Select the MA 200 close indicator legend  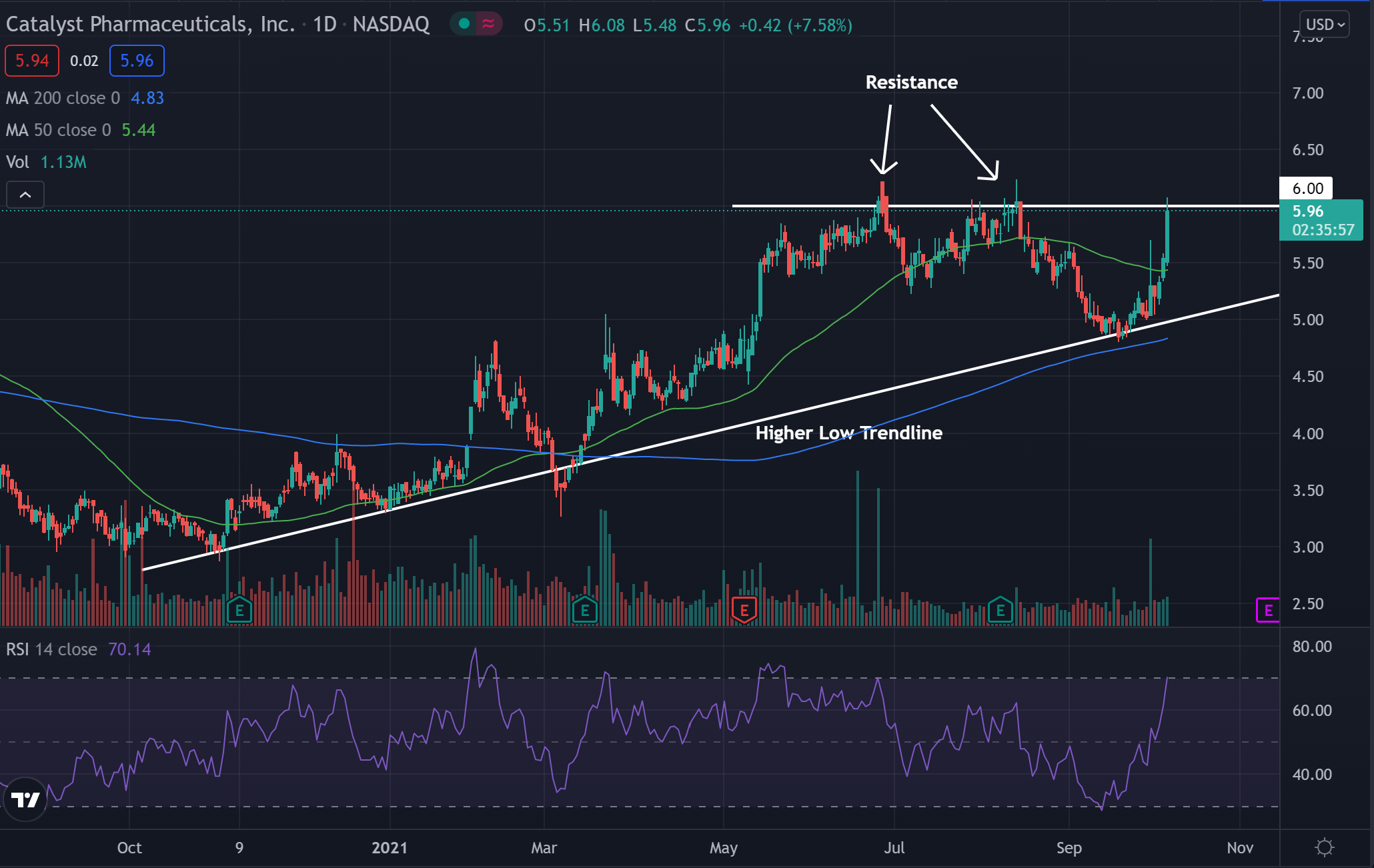tap(85, 98)
